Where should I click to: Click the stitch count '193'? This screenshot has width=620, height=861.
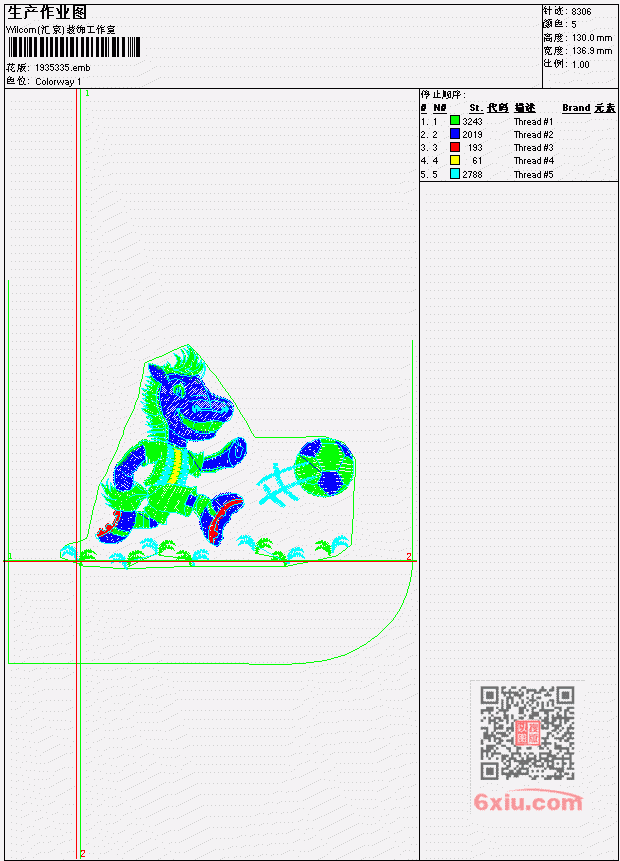tap(475, 148)
